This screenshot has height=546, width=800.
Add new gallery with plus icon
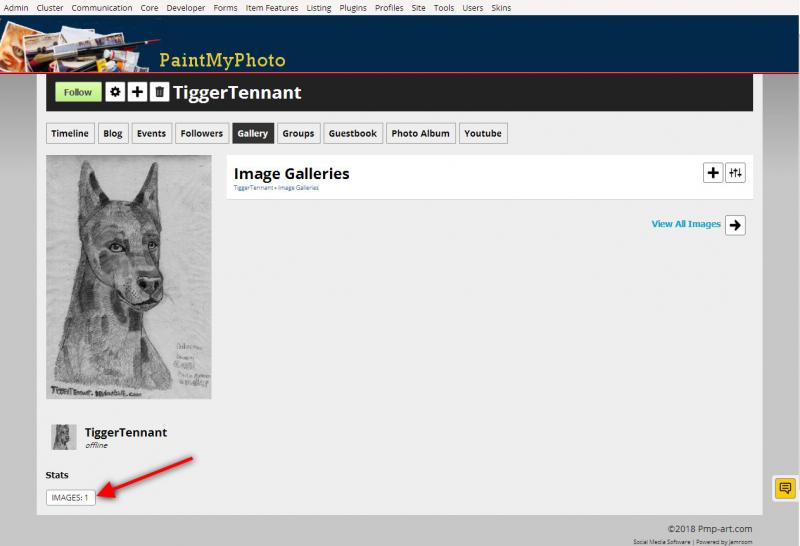tap(713, 173)
